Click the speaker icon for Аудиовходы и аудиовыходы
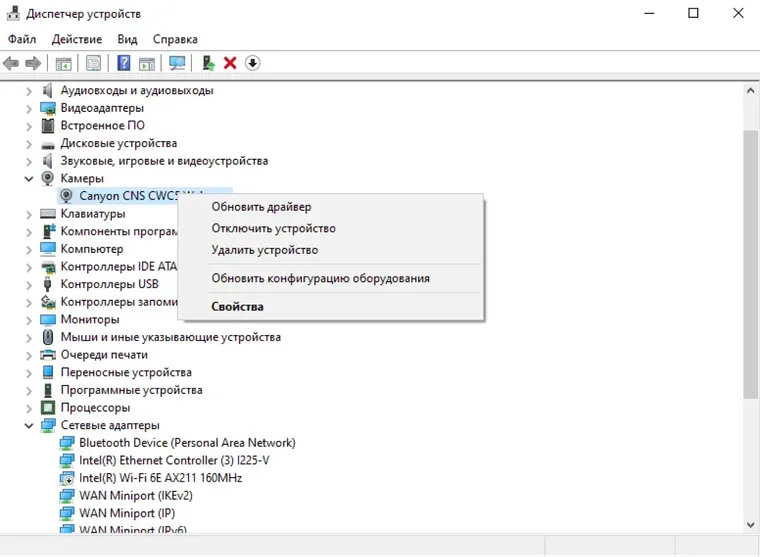This screenshot has width=760, height=557. [48, 90]
